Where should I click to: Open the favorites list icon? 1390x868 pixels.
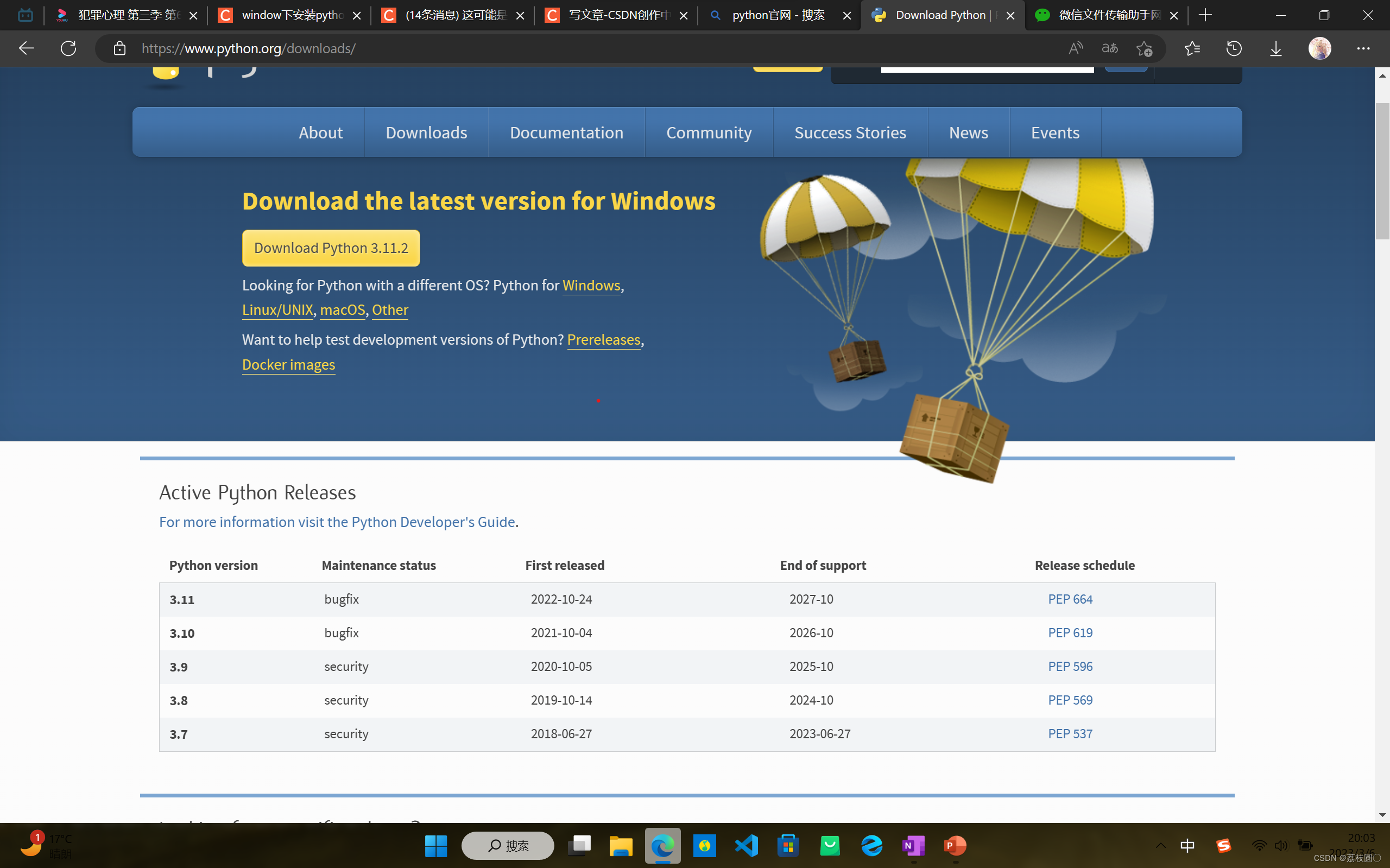pos(1192,48)
